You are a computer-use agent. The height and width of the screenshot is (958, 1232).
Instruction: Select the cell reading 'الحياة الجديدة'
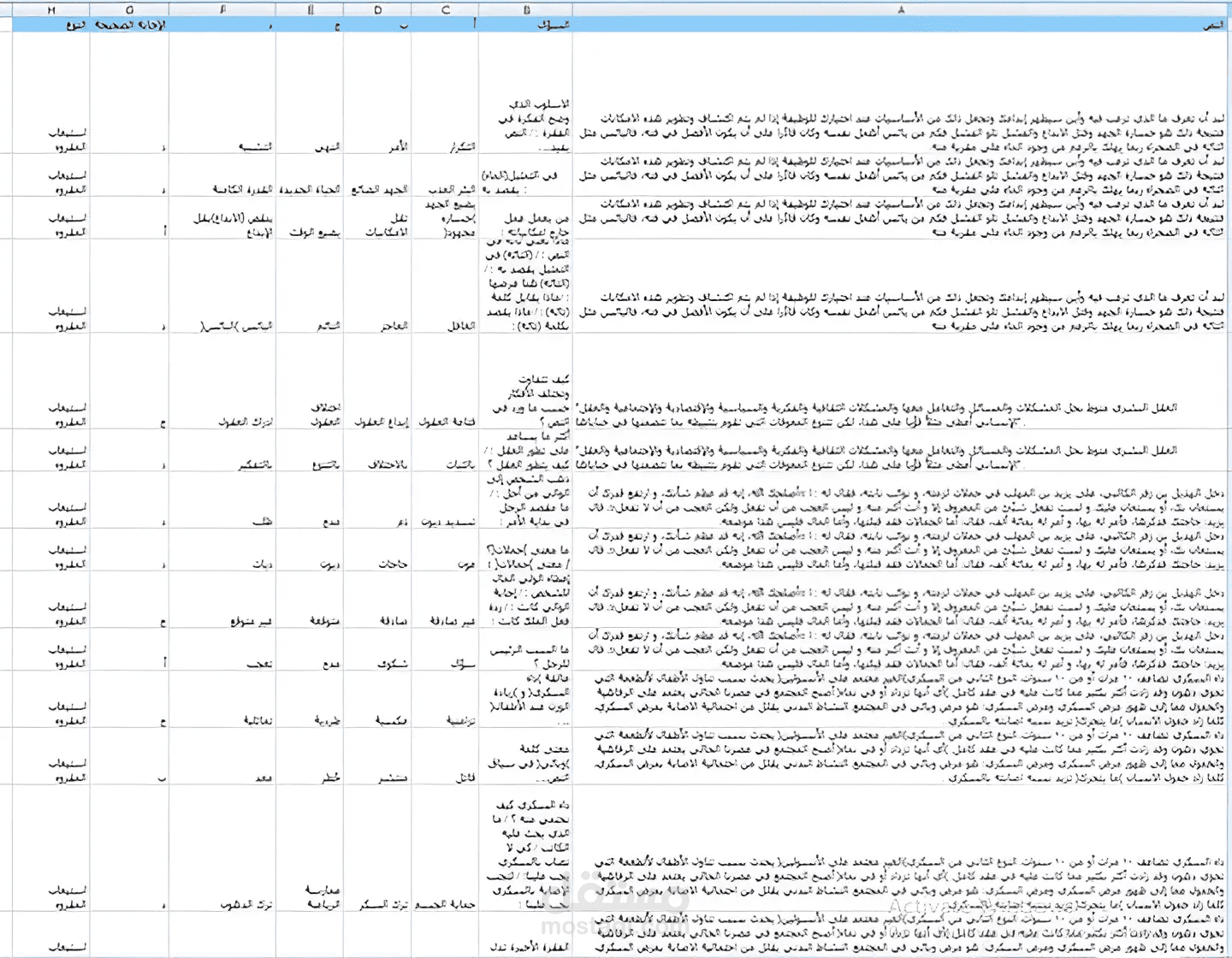[310, 175]
